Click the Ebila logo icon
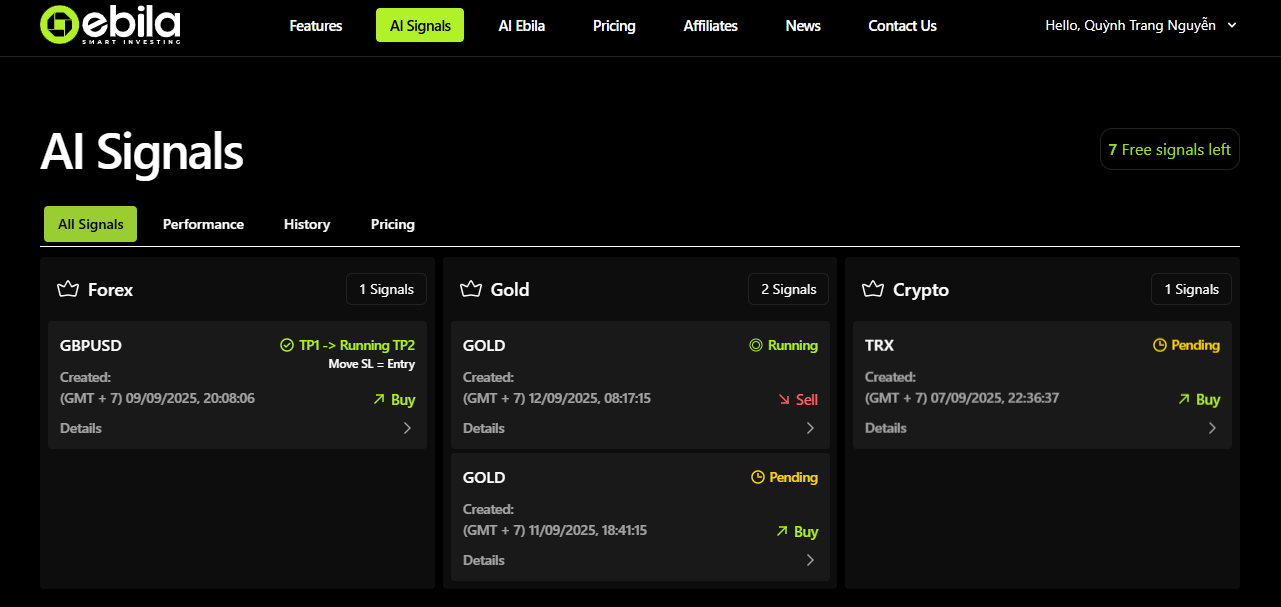 click(59, 25)
